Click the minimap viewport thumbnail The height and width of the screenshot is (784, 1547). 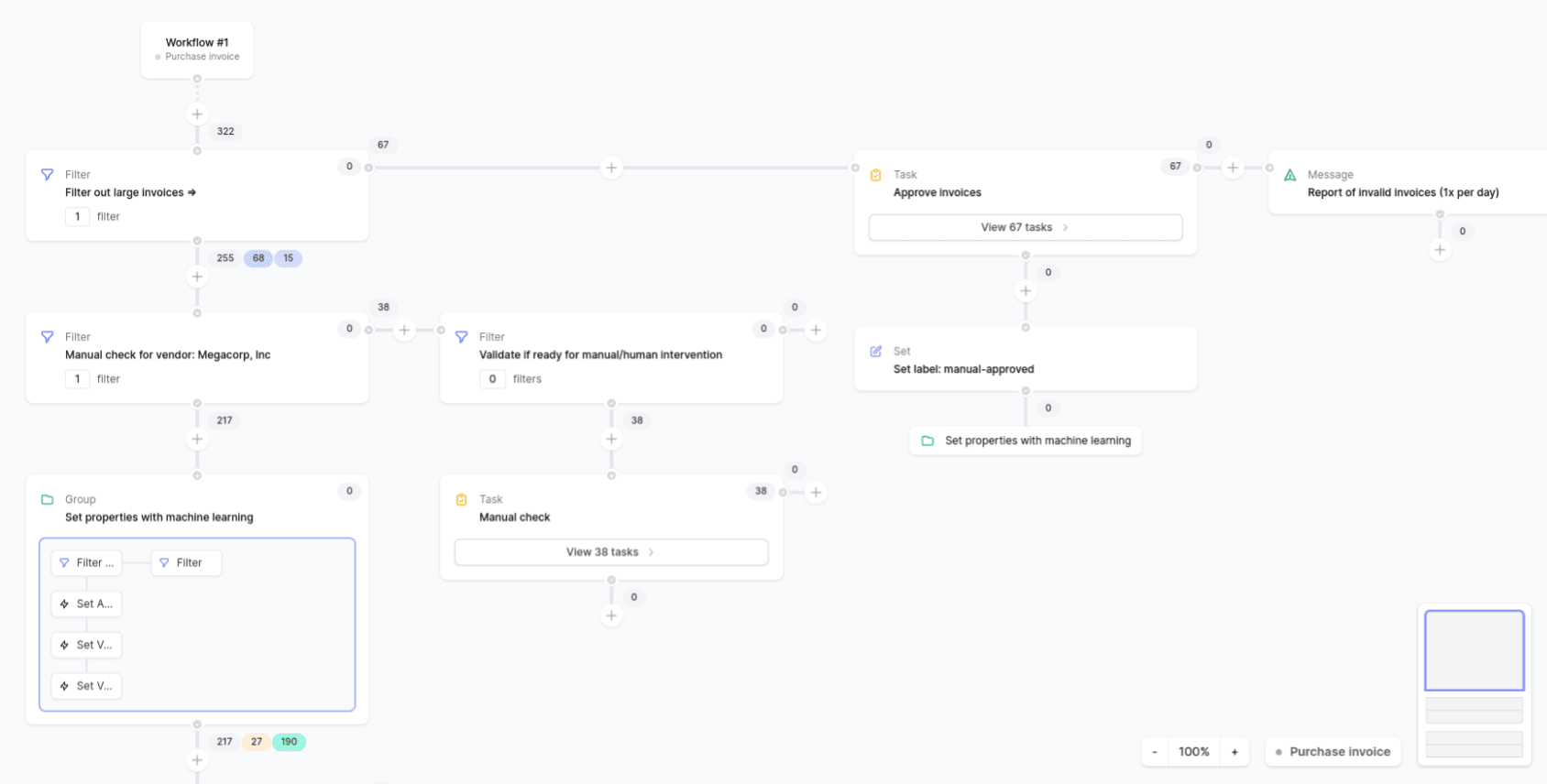coord(1474,650)
